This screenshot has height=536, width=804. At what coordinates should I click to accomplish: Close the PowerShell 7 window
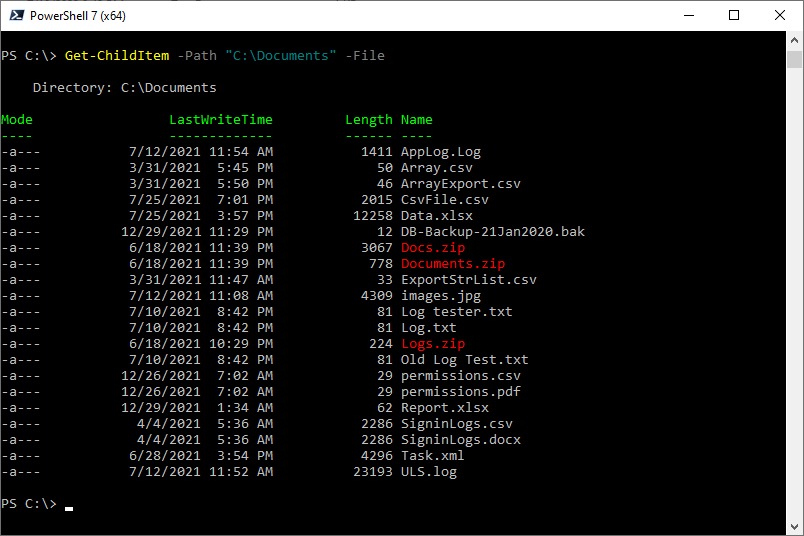779,15
